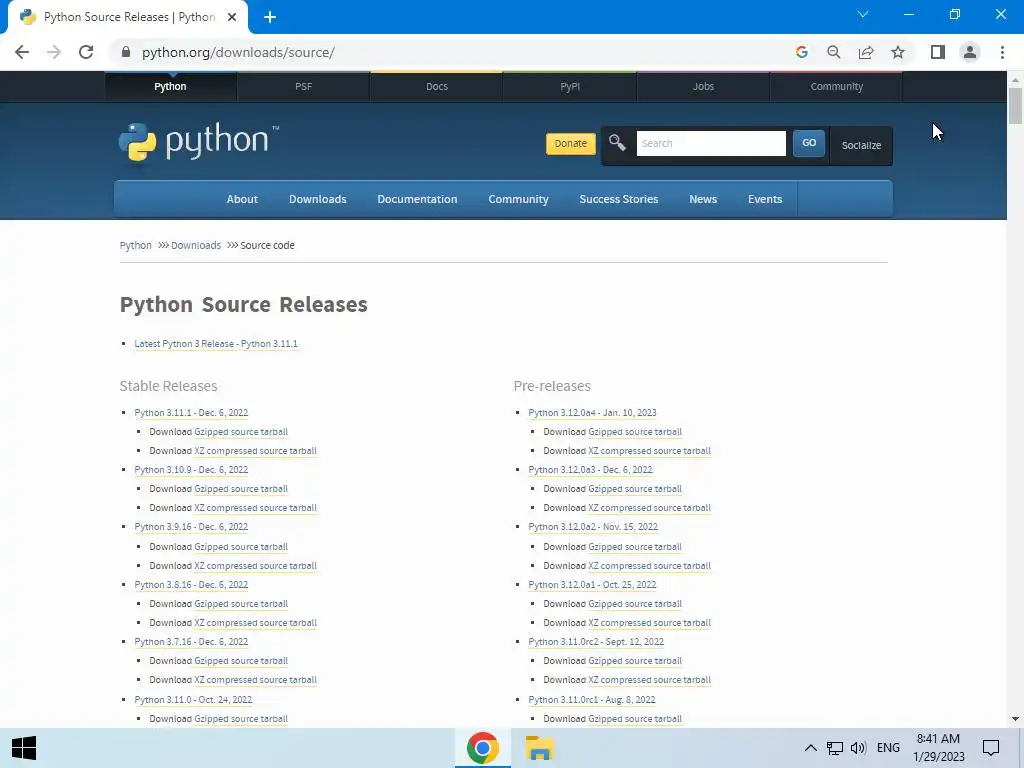This screenshot has height=768, width=1024.
Task: Open the Events menu
Action: coord(765,199)
